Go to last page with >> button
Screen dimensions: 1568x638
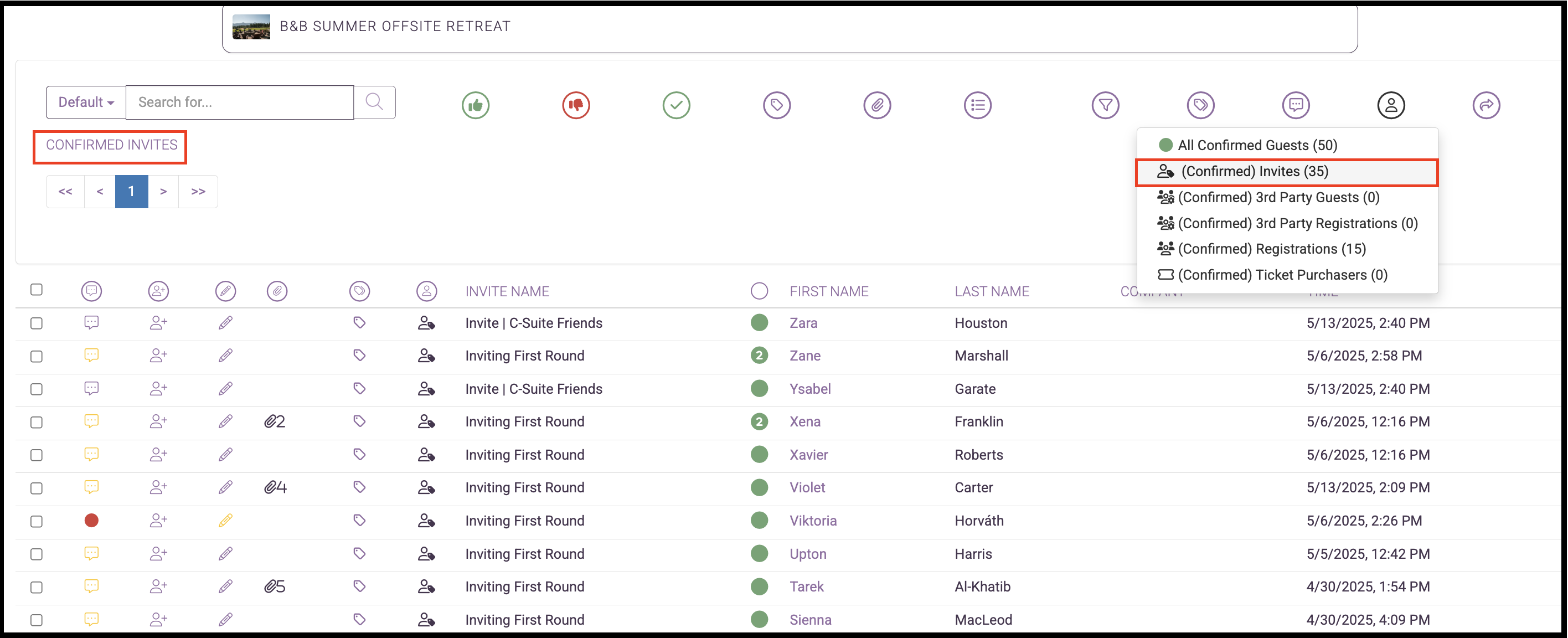click(198, 191)
